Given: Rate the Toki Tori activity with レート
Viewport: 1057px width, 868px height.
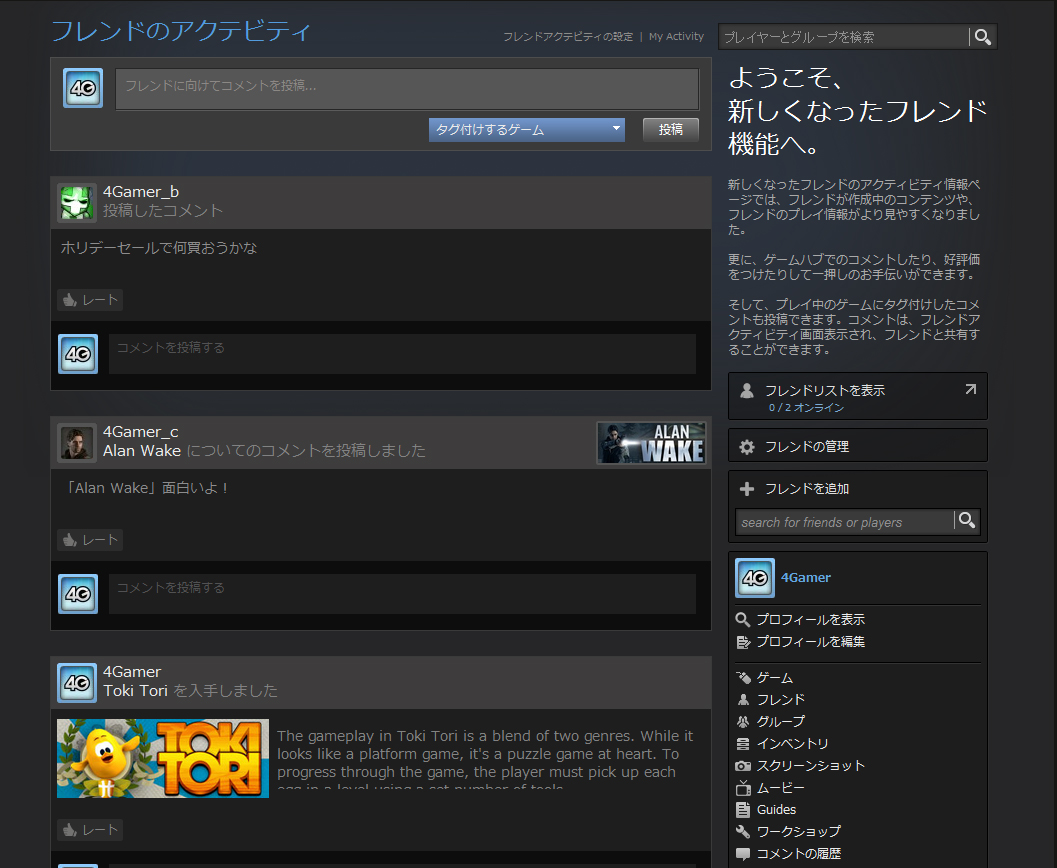Looking at the screenshot, I should 90,830.
